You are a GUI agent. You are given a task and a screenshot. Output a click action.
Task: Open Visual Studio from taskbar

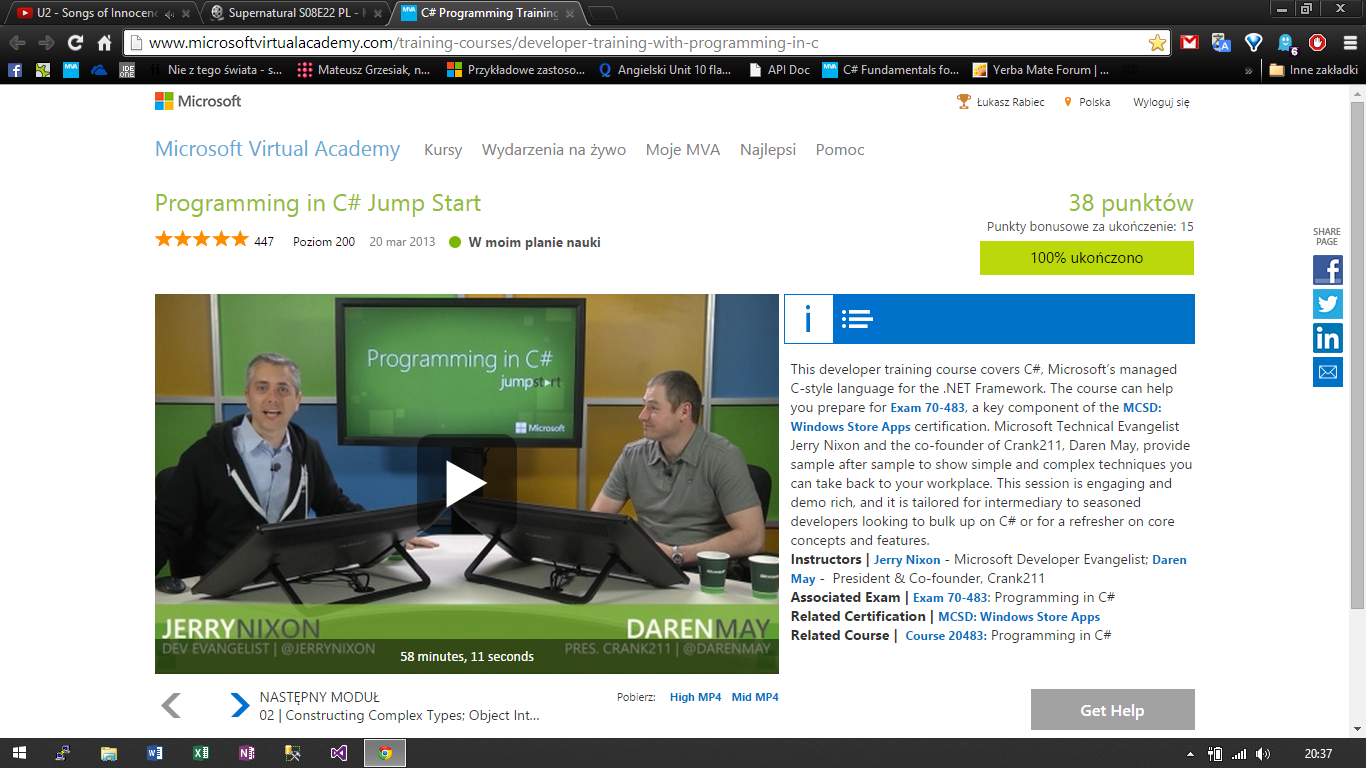point(339,753)
